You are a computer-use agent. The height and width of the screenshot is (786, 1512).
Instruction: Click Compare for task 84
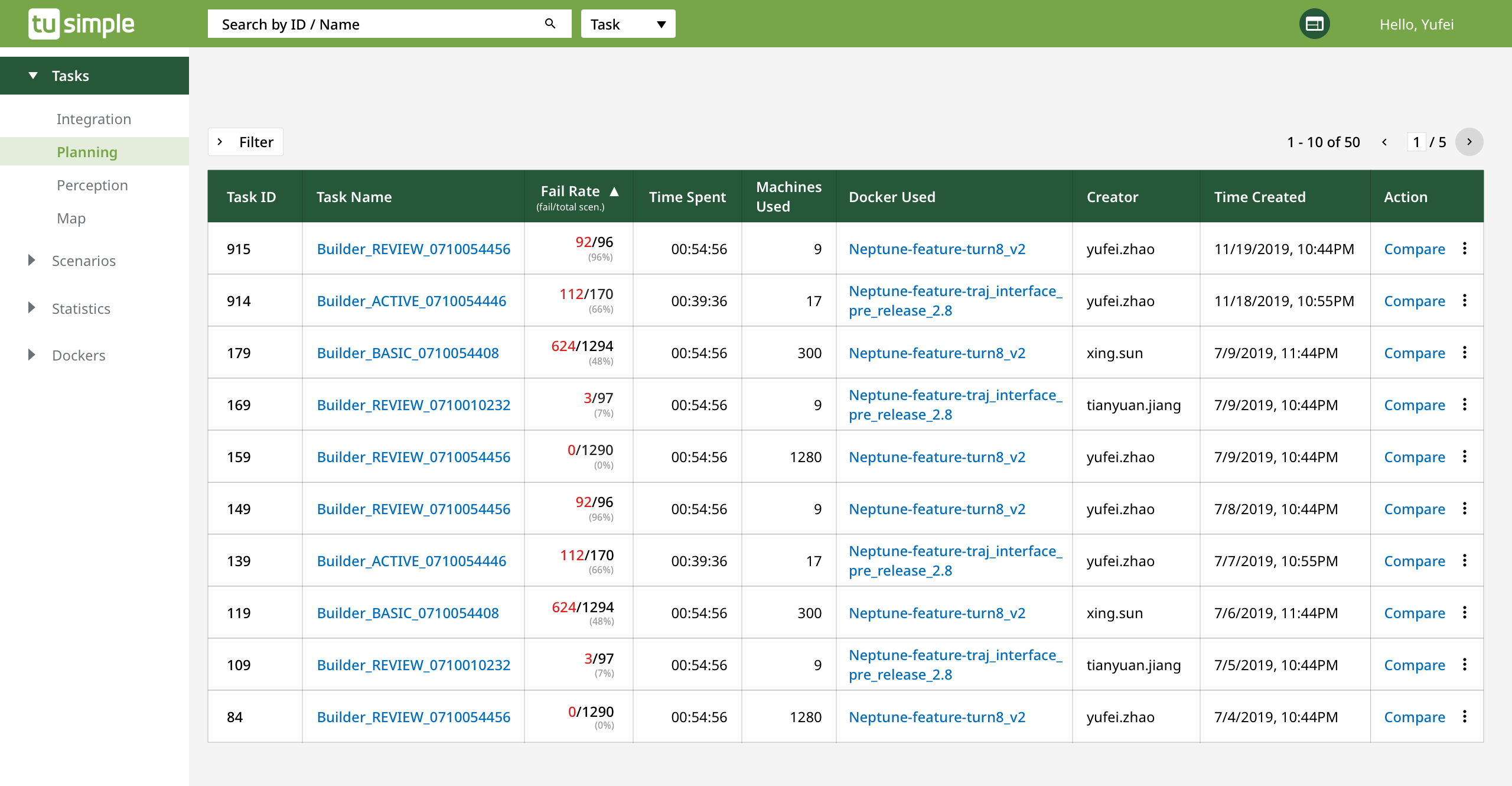[1415, 717]
